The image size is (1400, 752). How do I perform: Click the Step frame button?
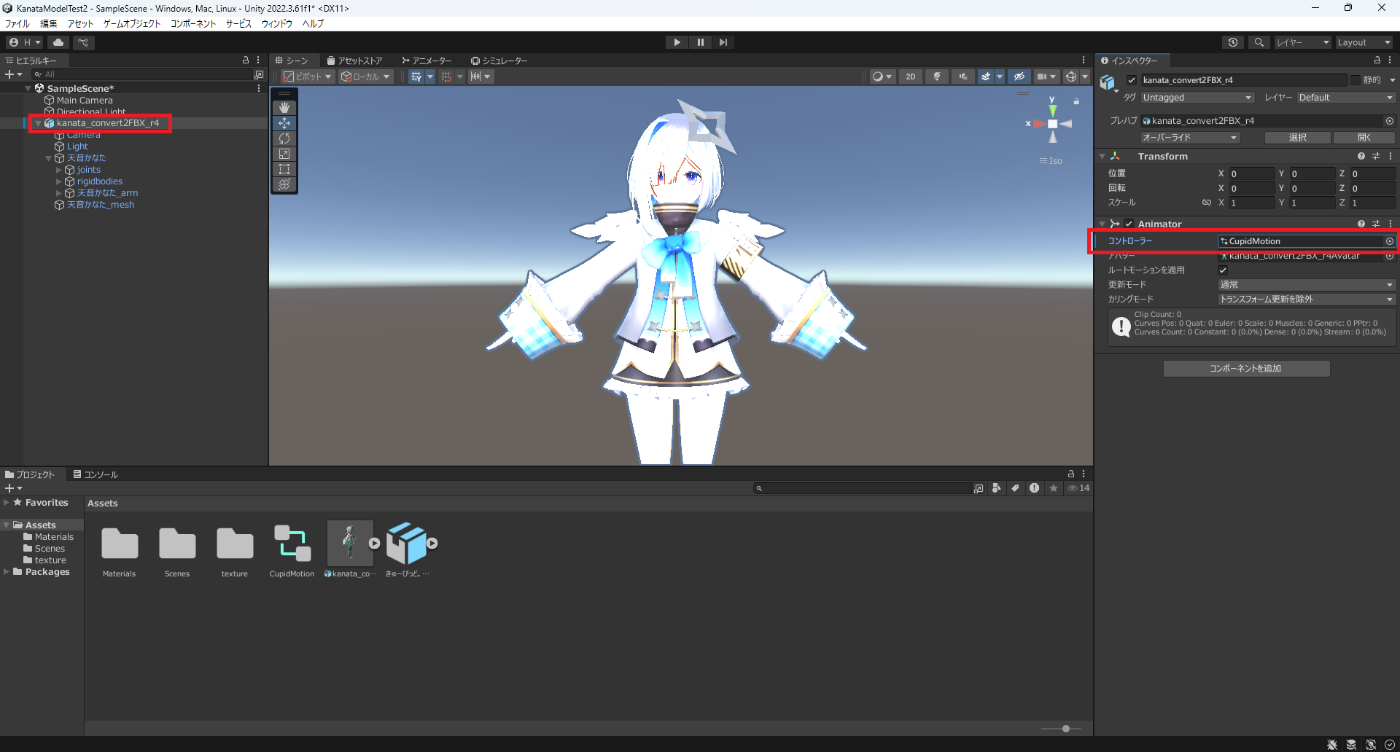click(x=723, y=42)
